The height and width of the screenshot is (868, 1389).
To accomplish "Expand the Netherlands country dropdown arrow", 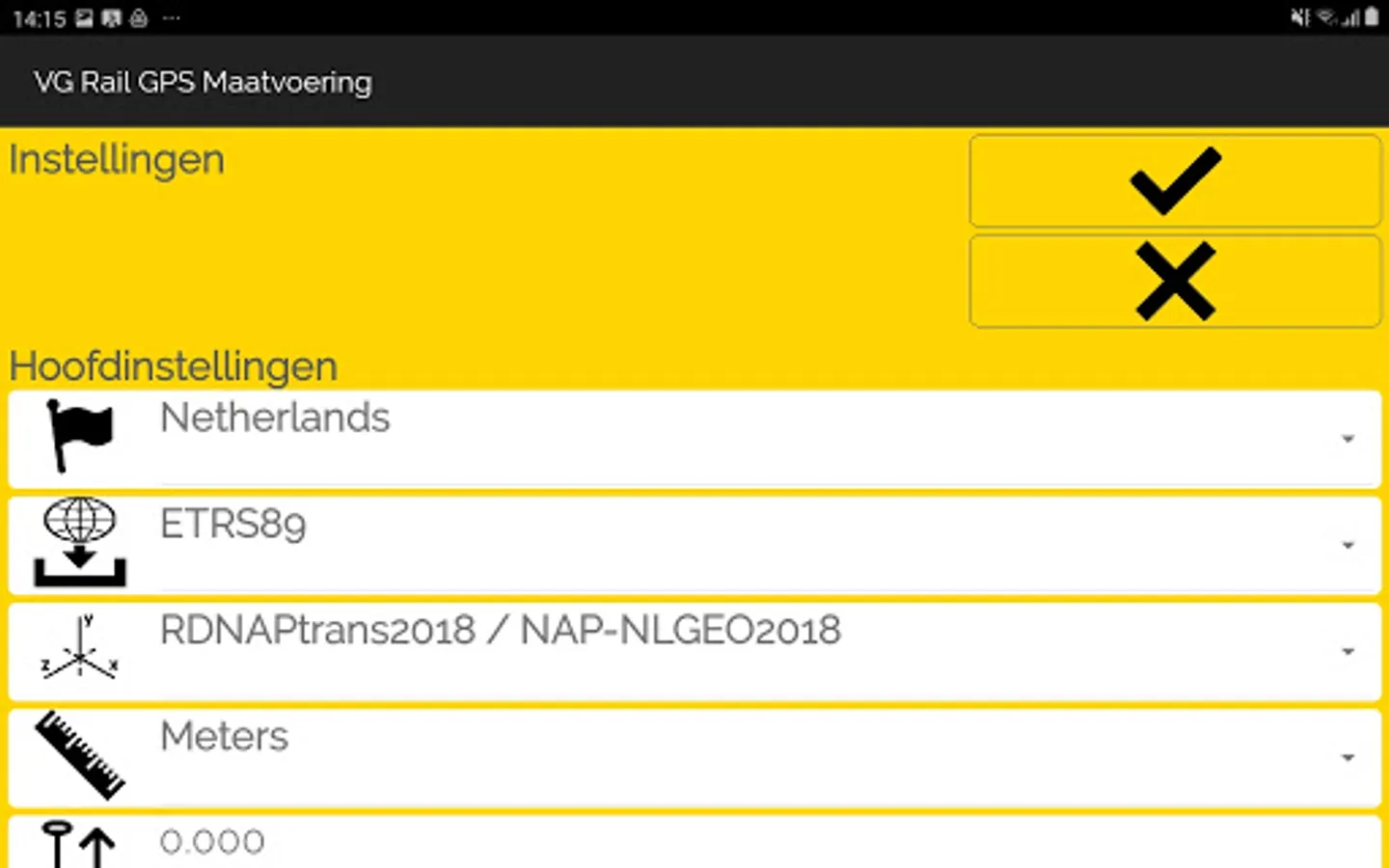I will (1348, 440).
